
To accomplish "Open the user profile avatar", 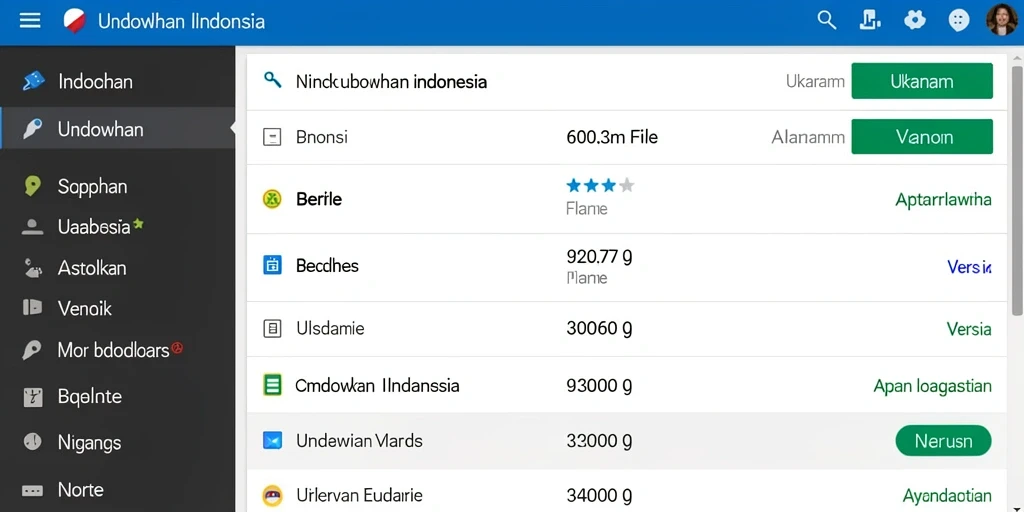I will click(1001, 20).
